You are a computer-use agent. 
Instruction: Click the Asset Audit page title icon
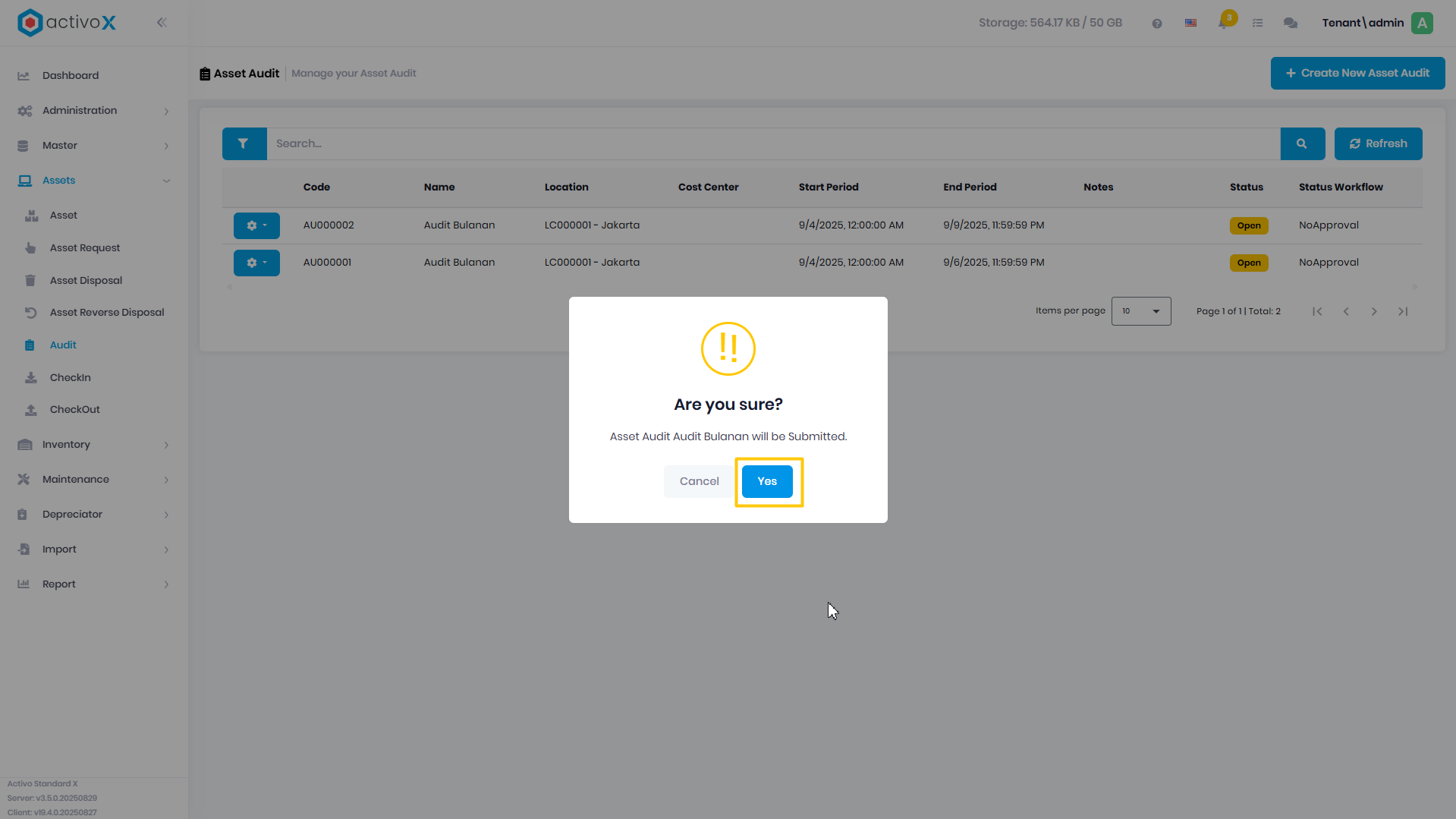[205, 74]
